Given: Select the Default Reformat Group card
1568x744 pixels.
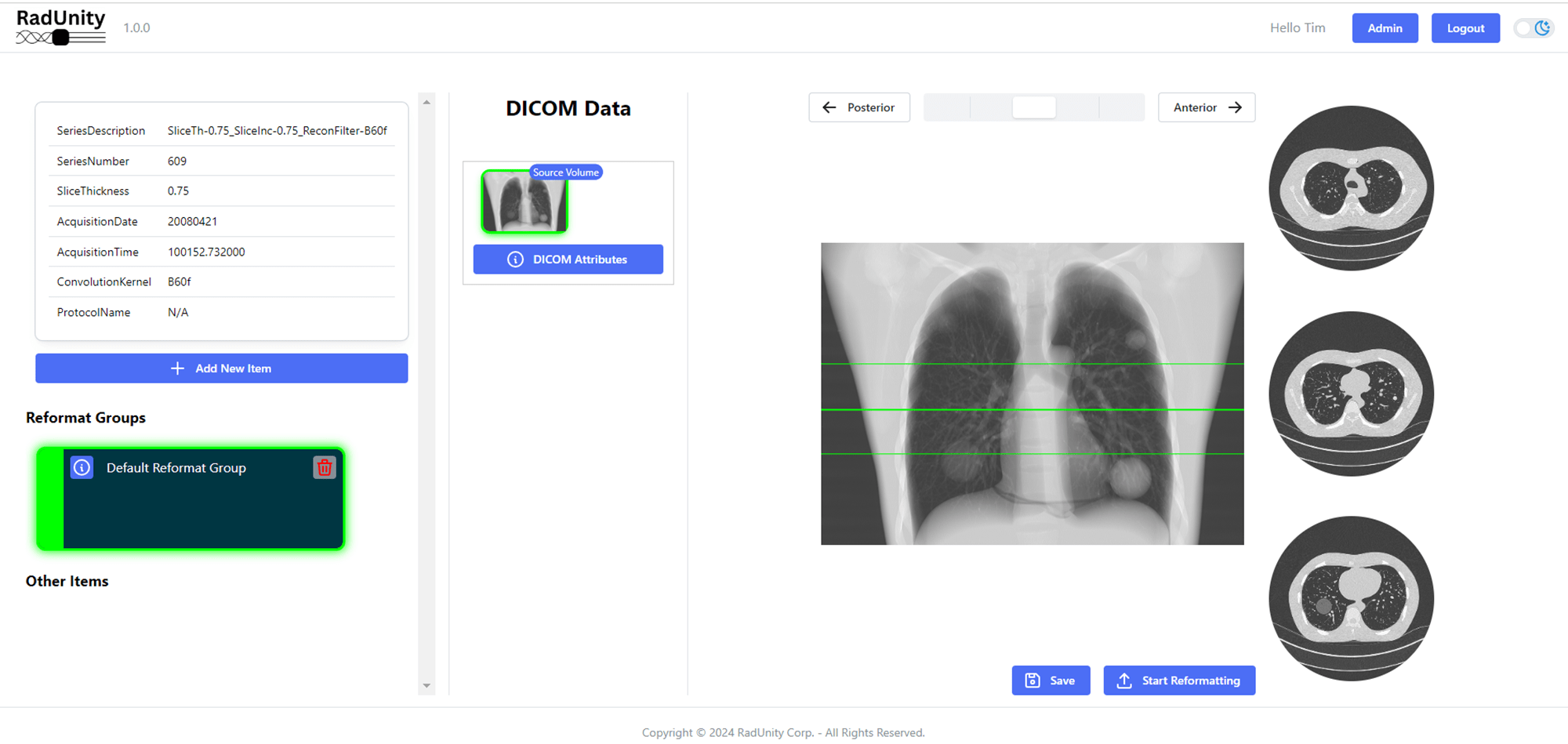Looking at the screenshot, I should point(202,510).
